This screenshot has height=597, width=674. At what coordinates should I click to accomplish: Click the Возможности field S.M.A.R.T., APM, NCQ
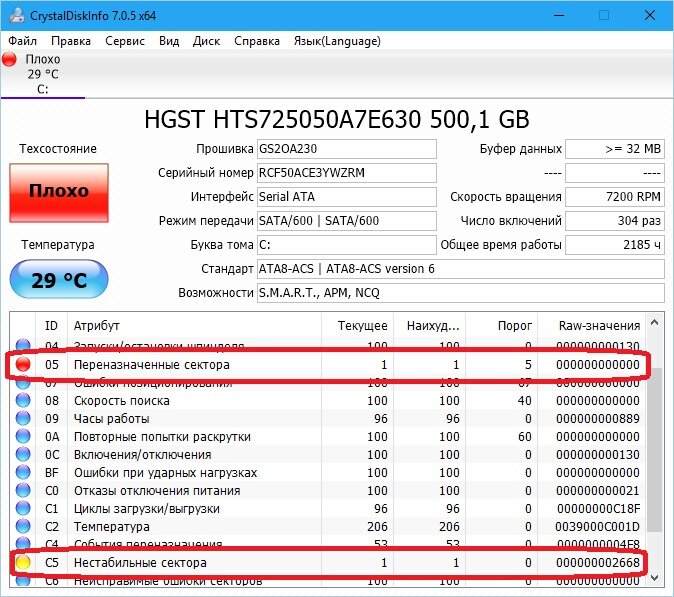pos(461,293)
